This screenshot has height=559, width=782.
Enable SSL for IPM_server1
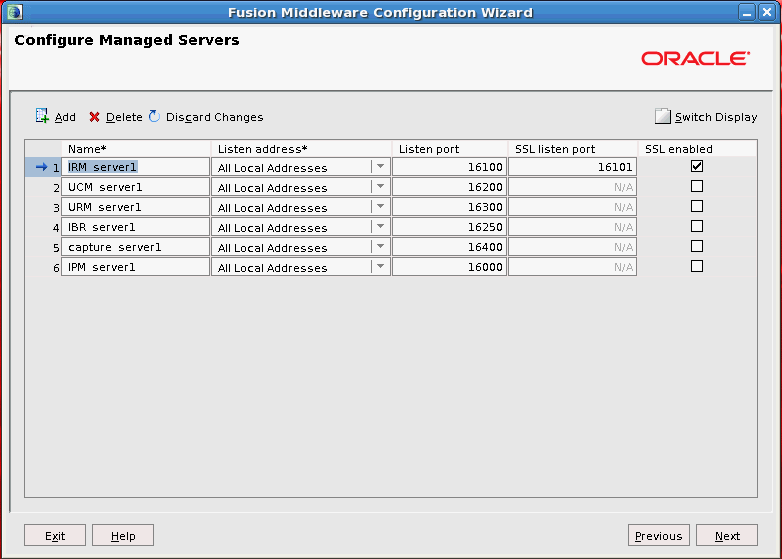697,266
